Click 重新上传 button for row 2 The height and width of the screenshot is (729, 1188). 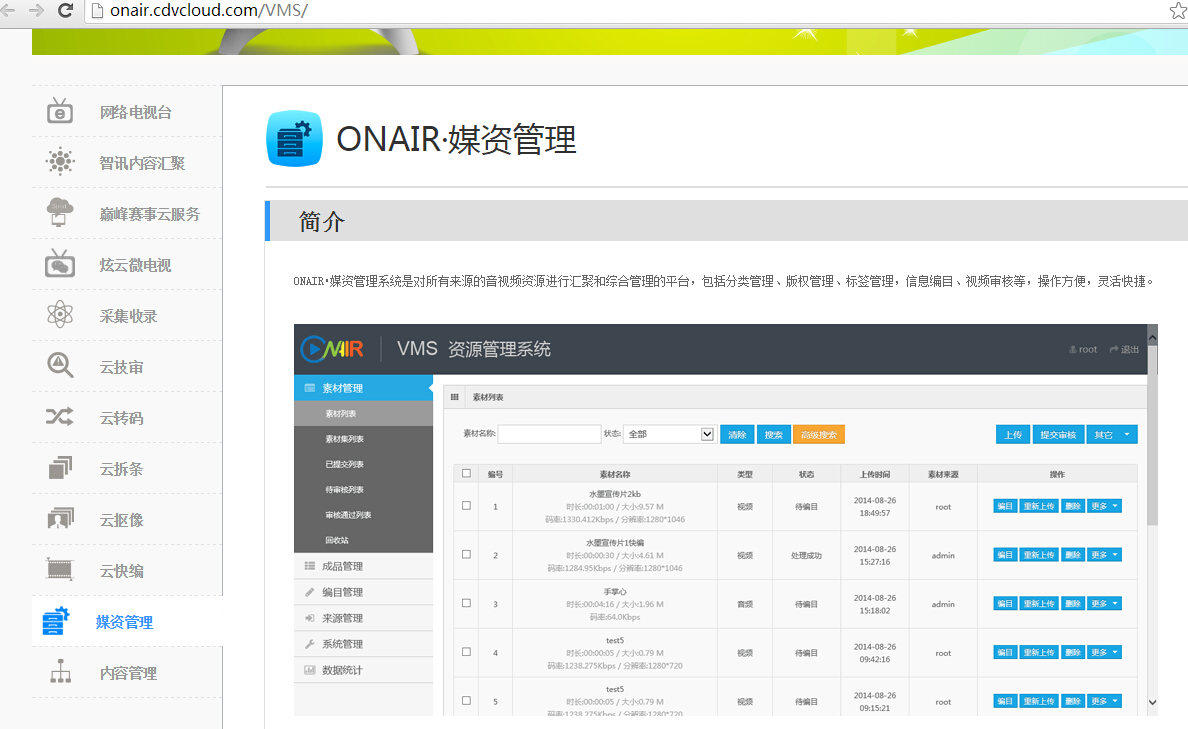tap(1039, 555)
